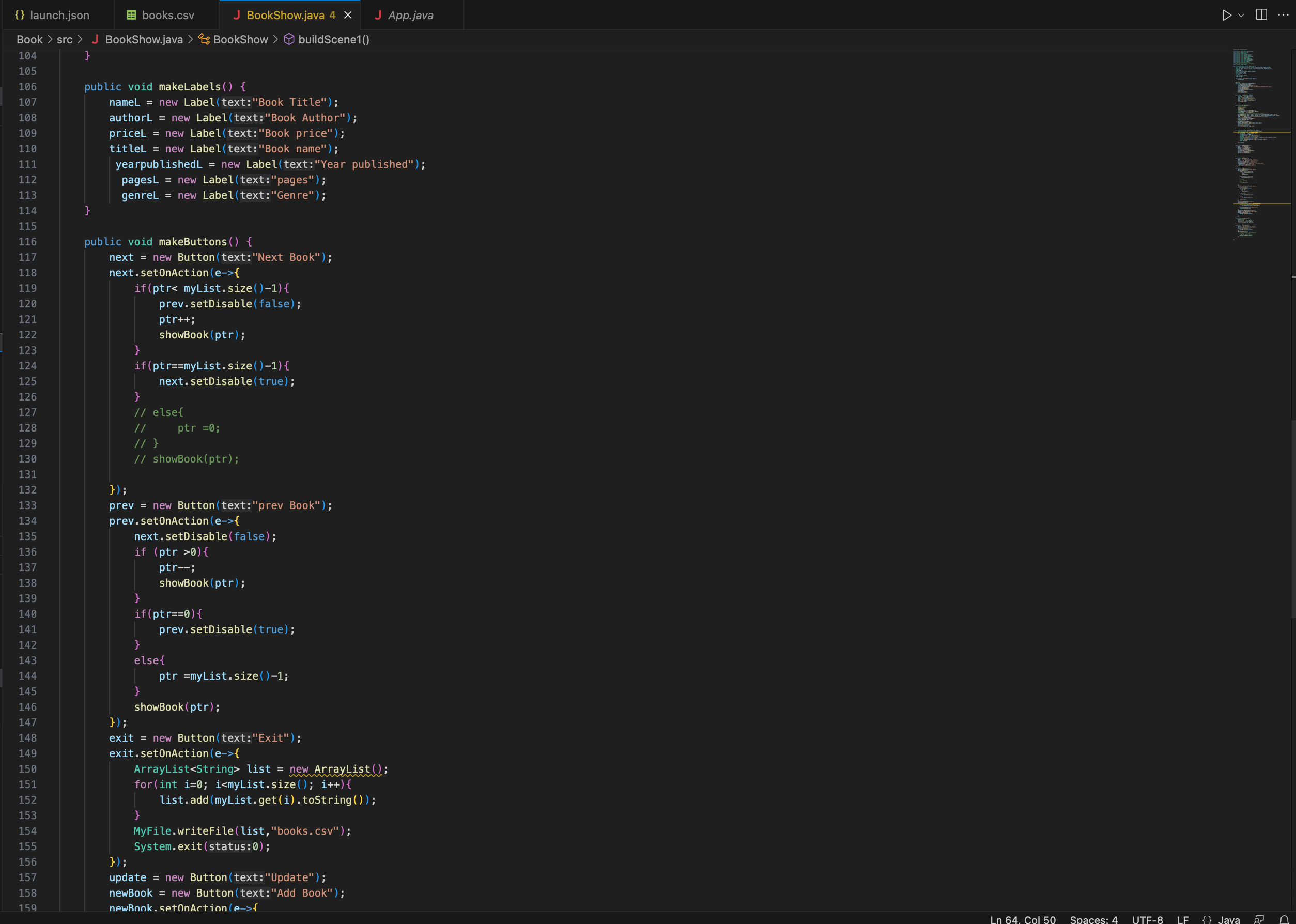The image size is (1296, 924).
Task: Open the More Actions ellipsis menu
Action: pos(1283,16)
